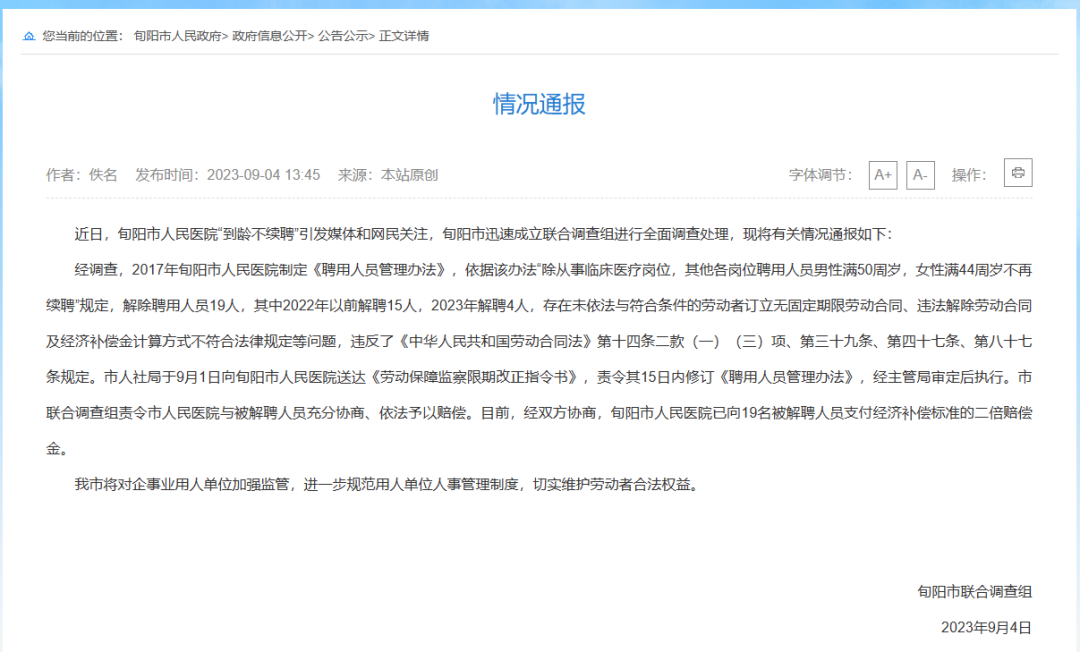Select the 来源：本站原创 source text
This screenshot has width=1080, height=652.
click(x=388, y=175)
